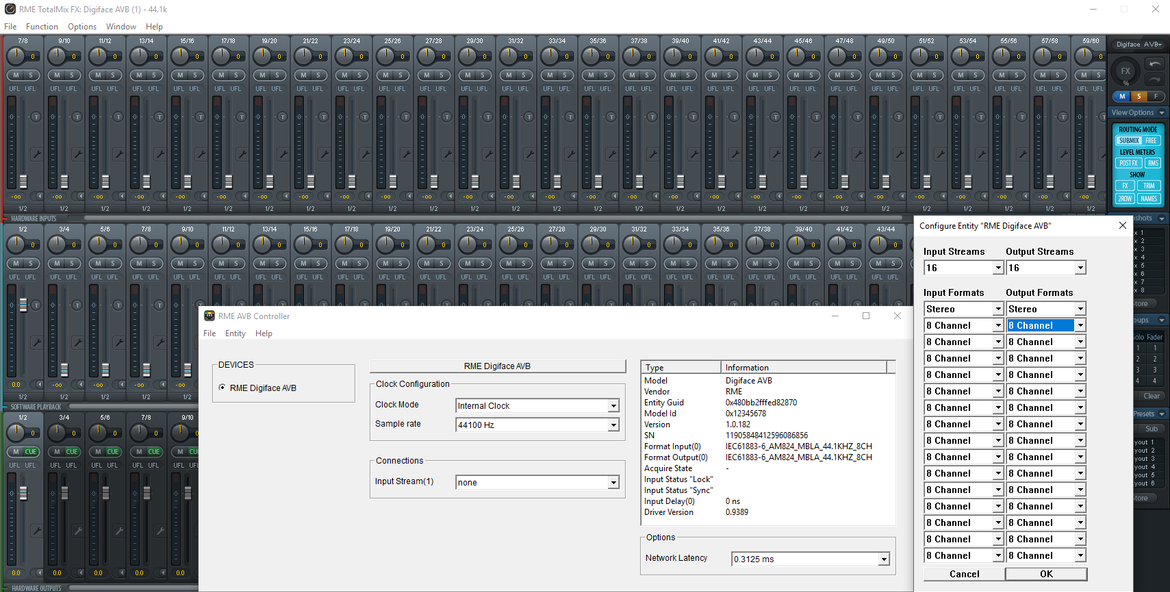Click the FX return knob in control strip
The image size is (1170, 592).
point(1125,72)
